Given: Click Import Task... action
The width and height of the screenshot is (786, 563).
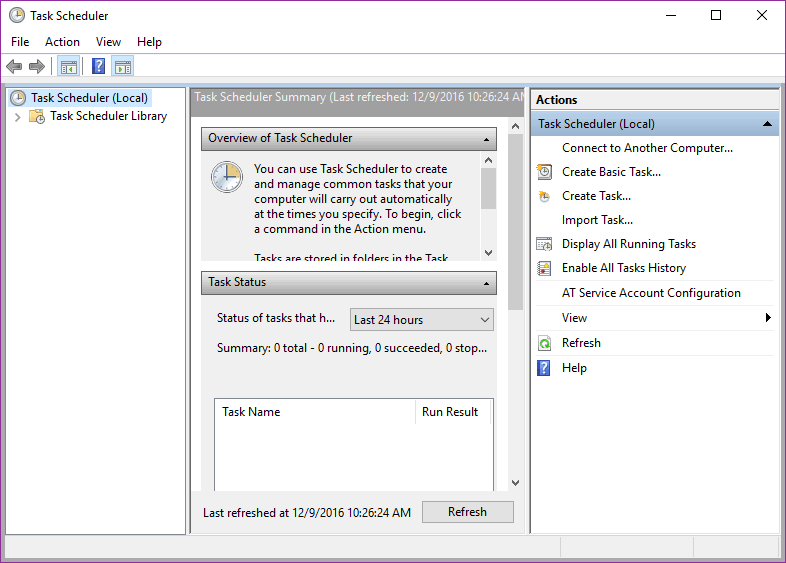Looking at the screenshot, I should click(597, 220).
